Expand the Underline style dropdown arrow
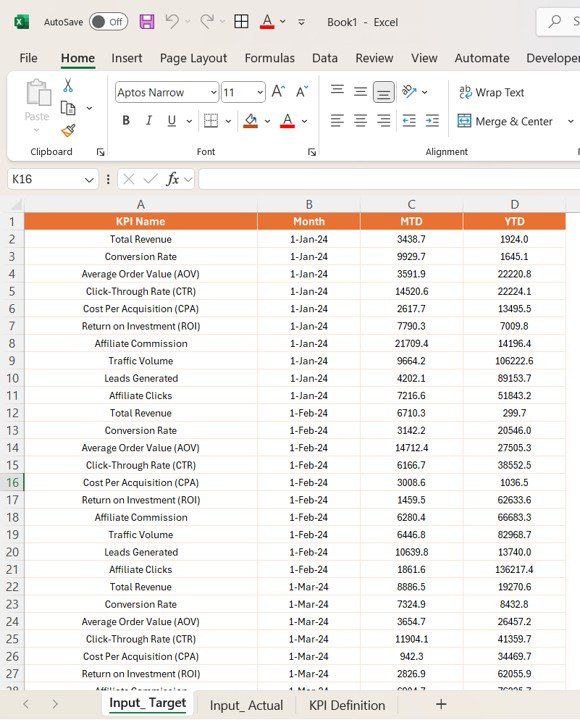 click(x=189, y=121)
